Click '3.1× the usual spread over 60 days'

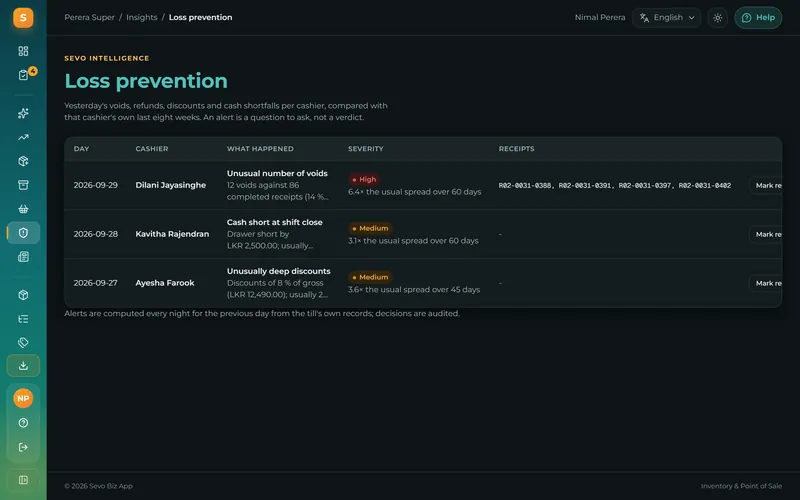pyautogui.click(x=413, y=241)
